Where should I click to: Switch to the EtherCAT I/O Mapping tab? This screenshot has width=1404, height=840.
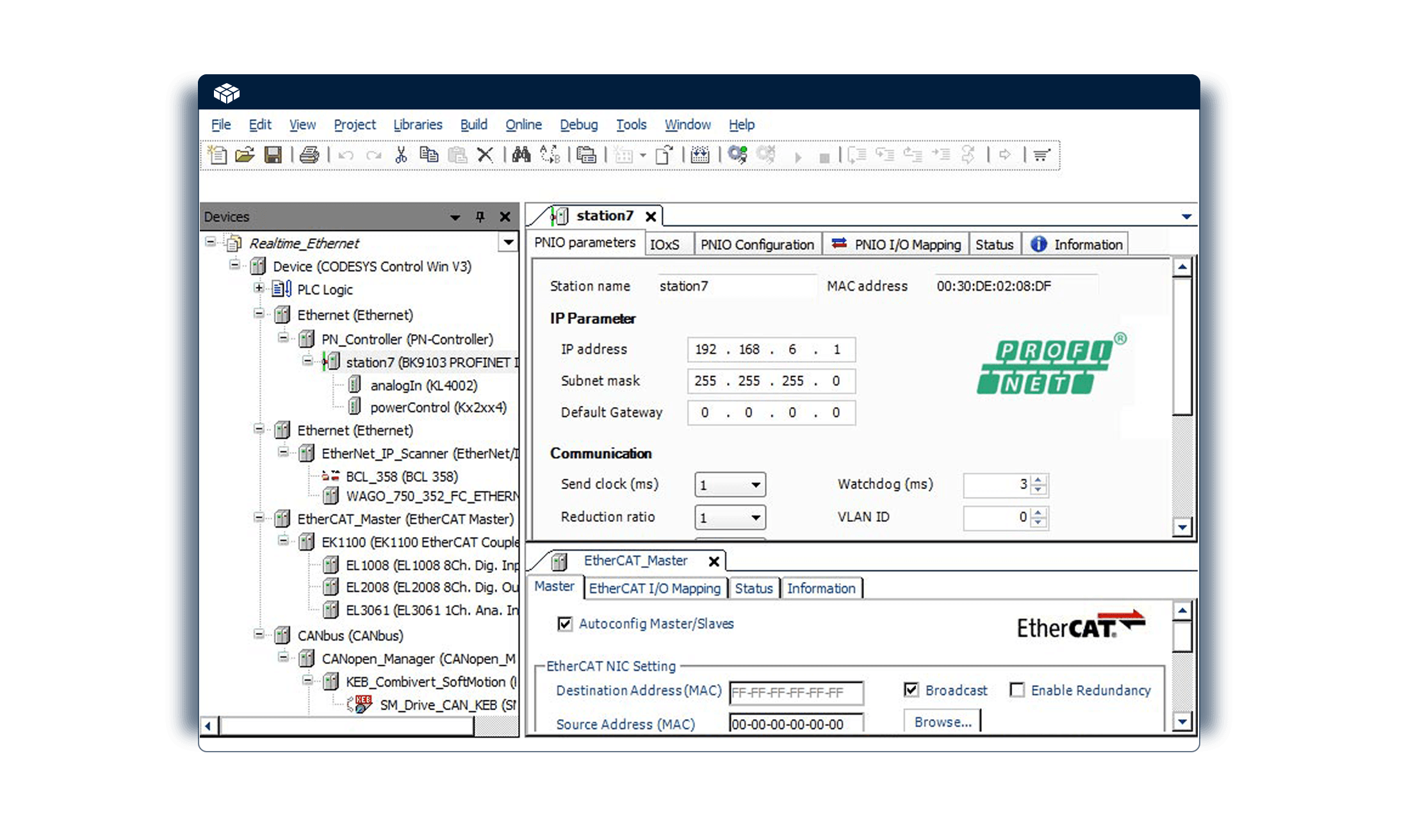click(x=655, y=588)
